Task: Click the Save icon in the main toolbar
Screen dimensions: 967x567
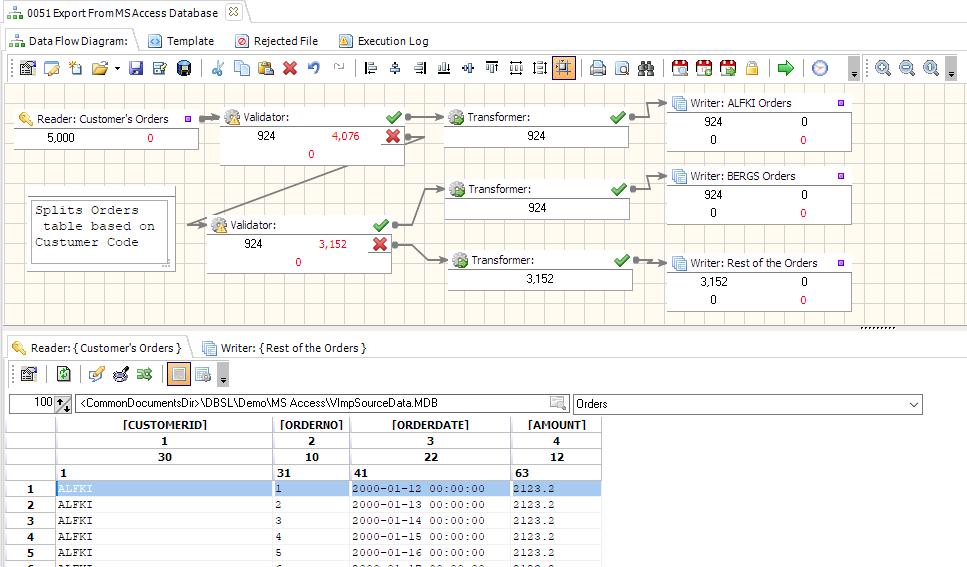Action: [x=136, y=68]
